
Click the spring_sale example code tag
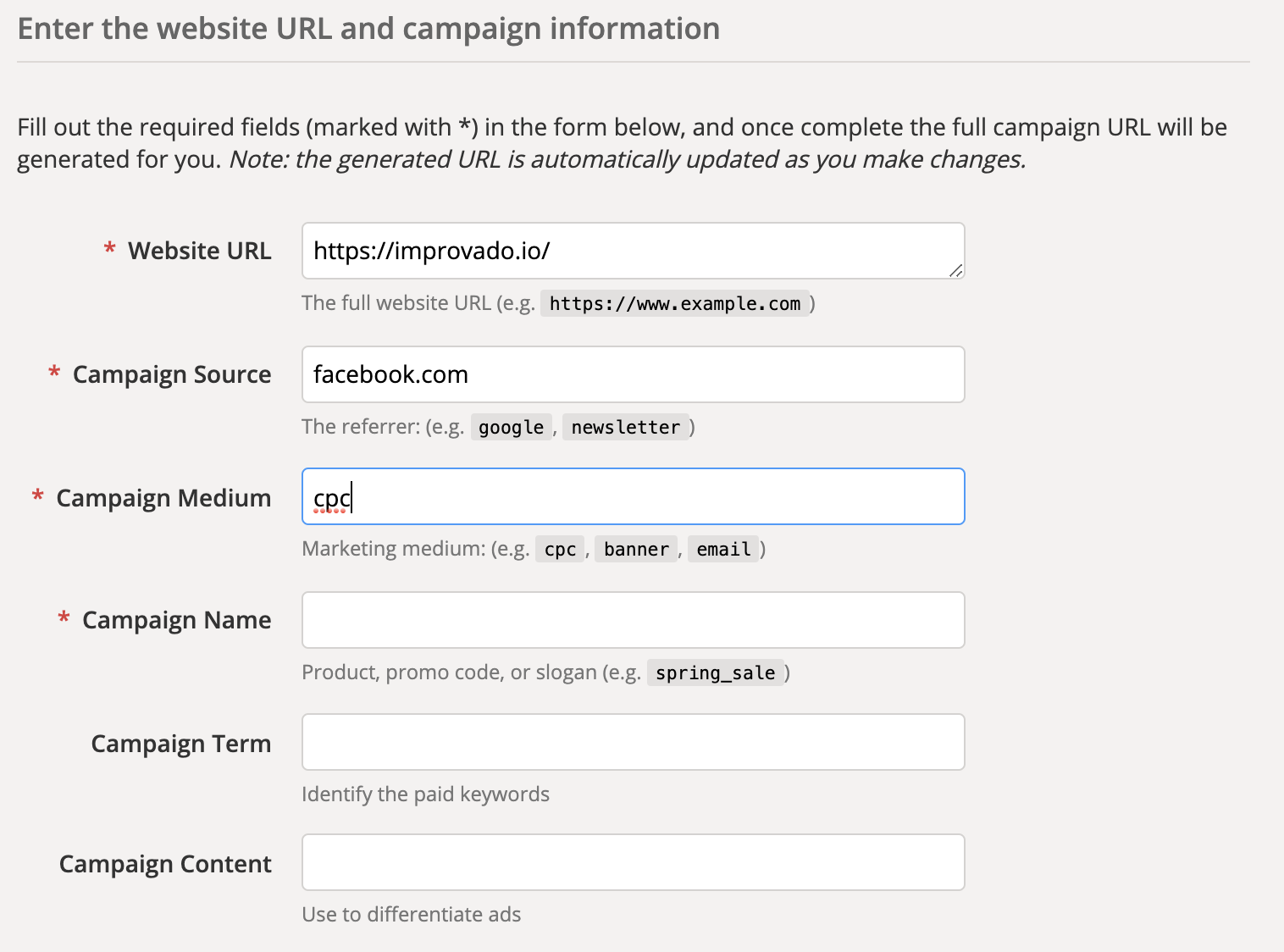coord(715,672)
